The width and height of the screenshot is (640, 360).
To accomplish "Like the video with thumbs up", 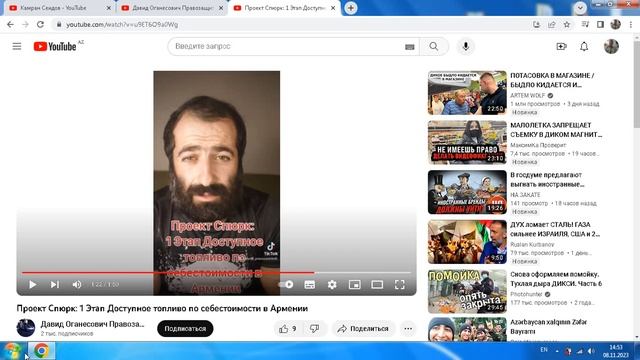I will pos(288,329).
